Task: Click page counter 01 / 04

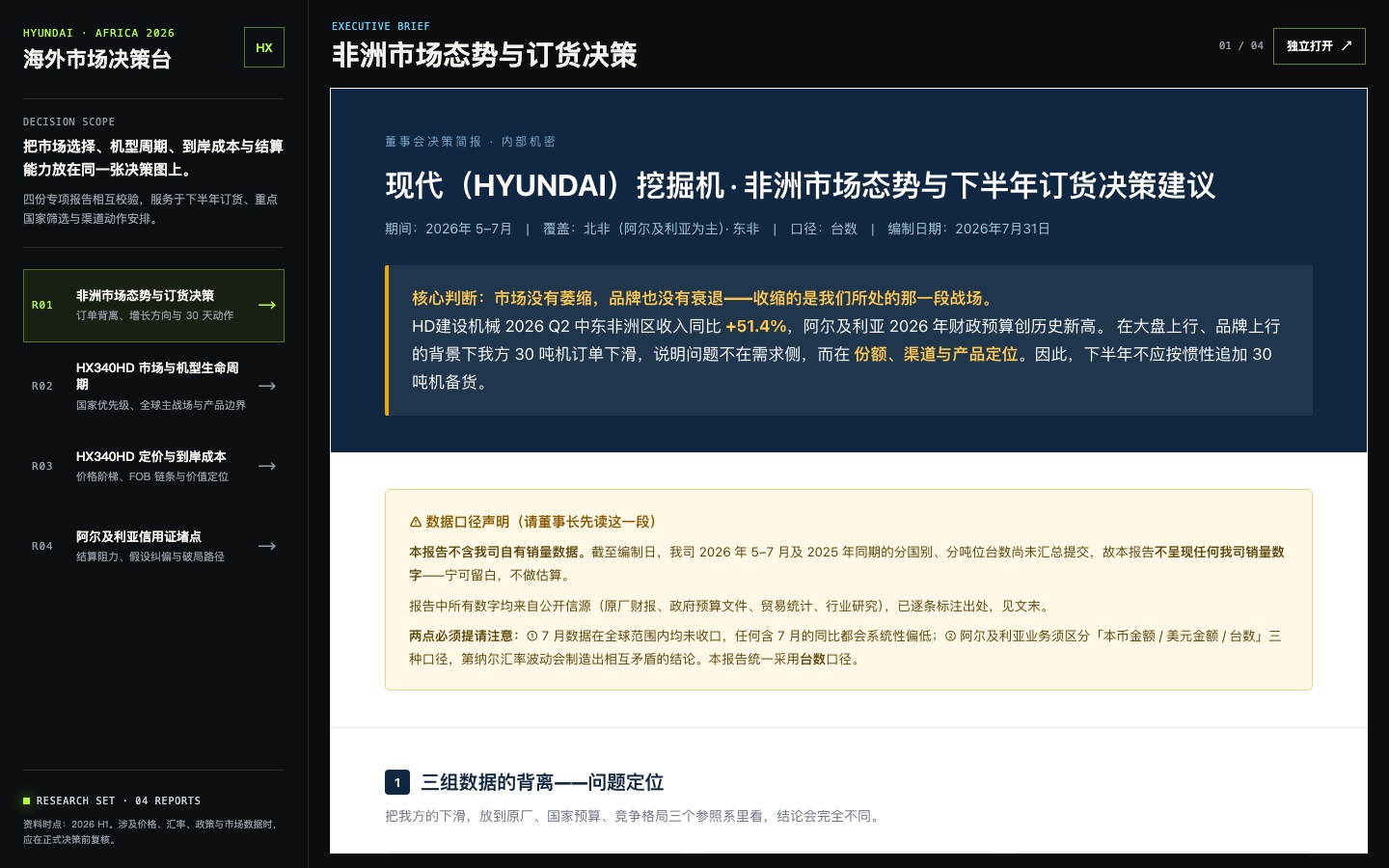Action: (1240, 45)
